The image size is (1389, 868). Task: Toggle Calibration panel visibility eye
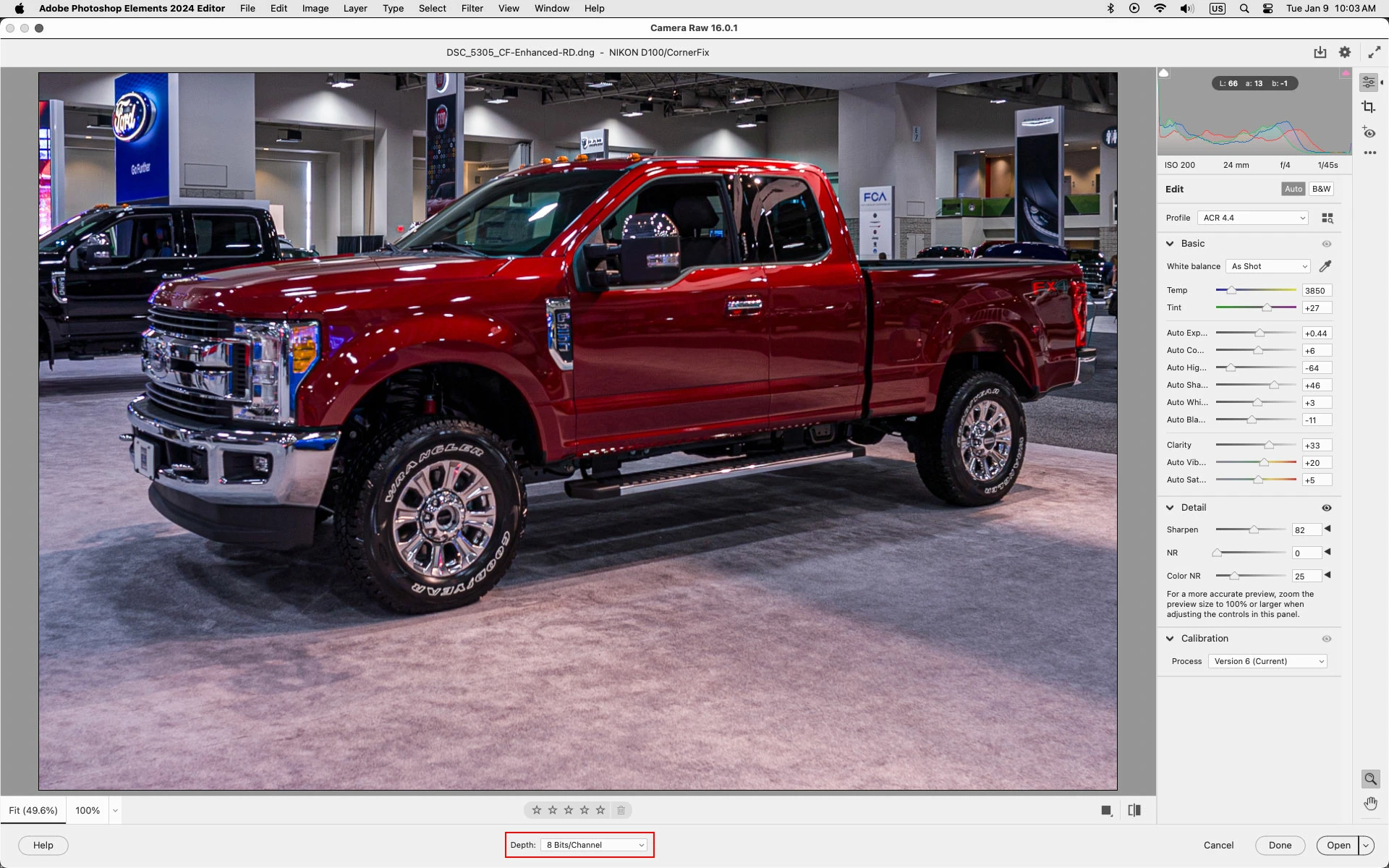1327,639
